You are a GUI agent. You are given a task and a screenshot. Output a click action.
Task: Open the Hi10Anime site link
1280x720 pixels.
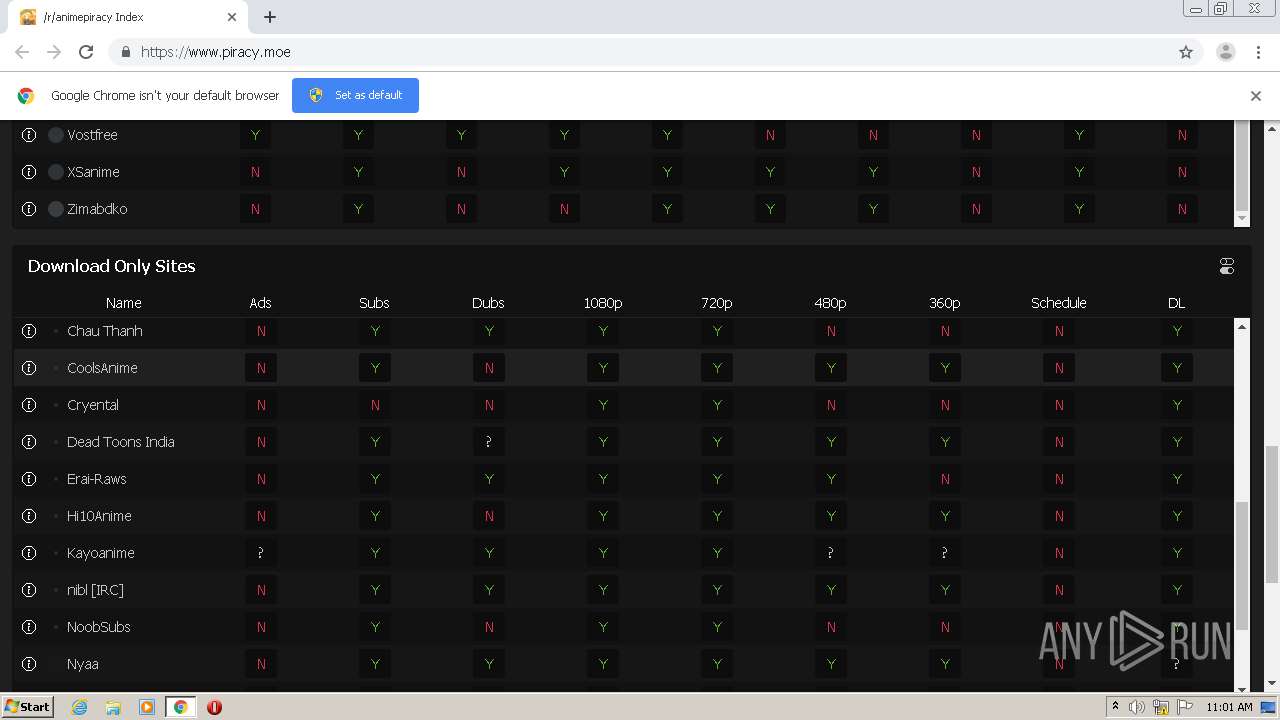[99, 516]
